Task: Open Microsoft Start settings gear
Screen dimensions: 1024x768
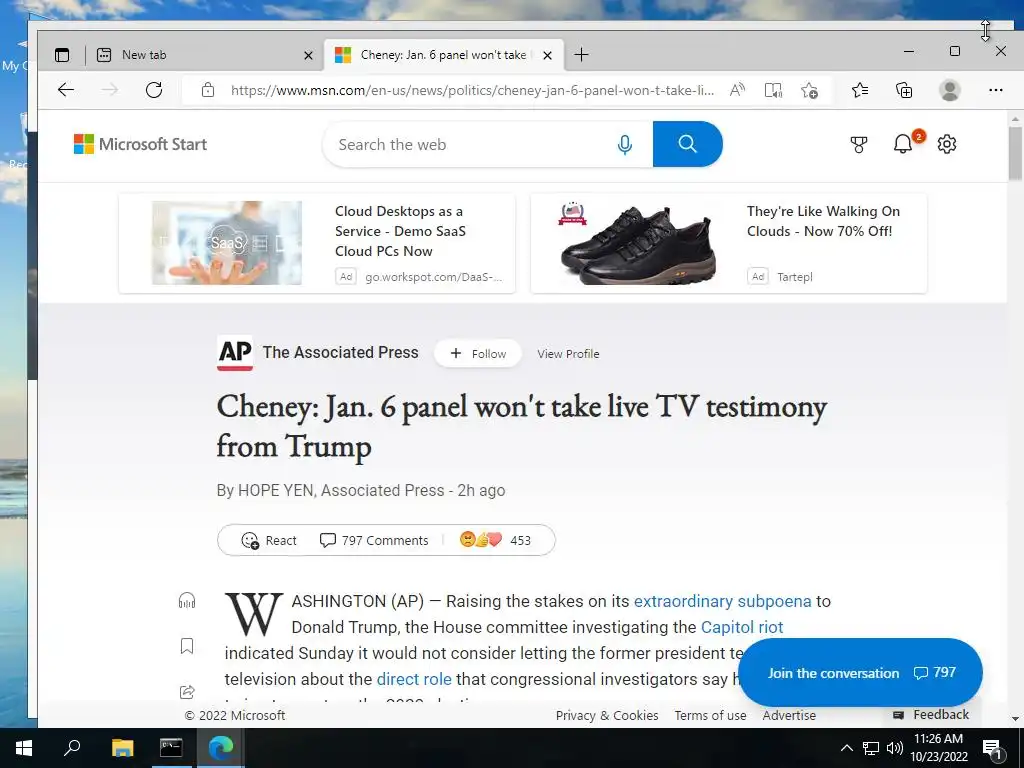Action: pos(947,144)
